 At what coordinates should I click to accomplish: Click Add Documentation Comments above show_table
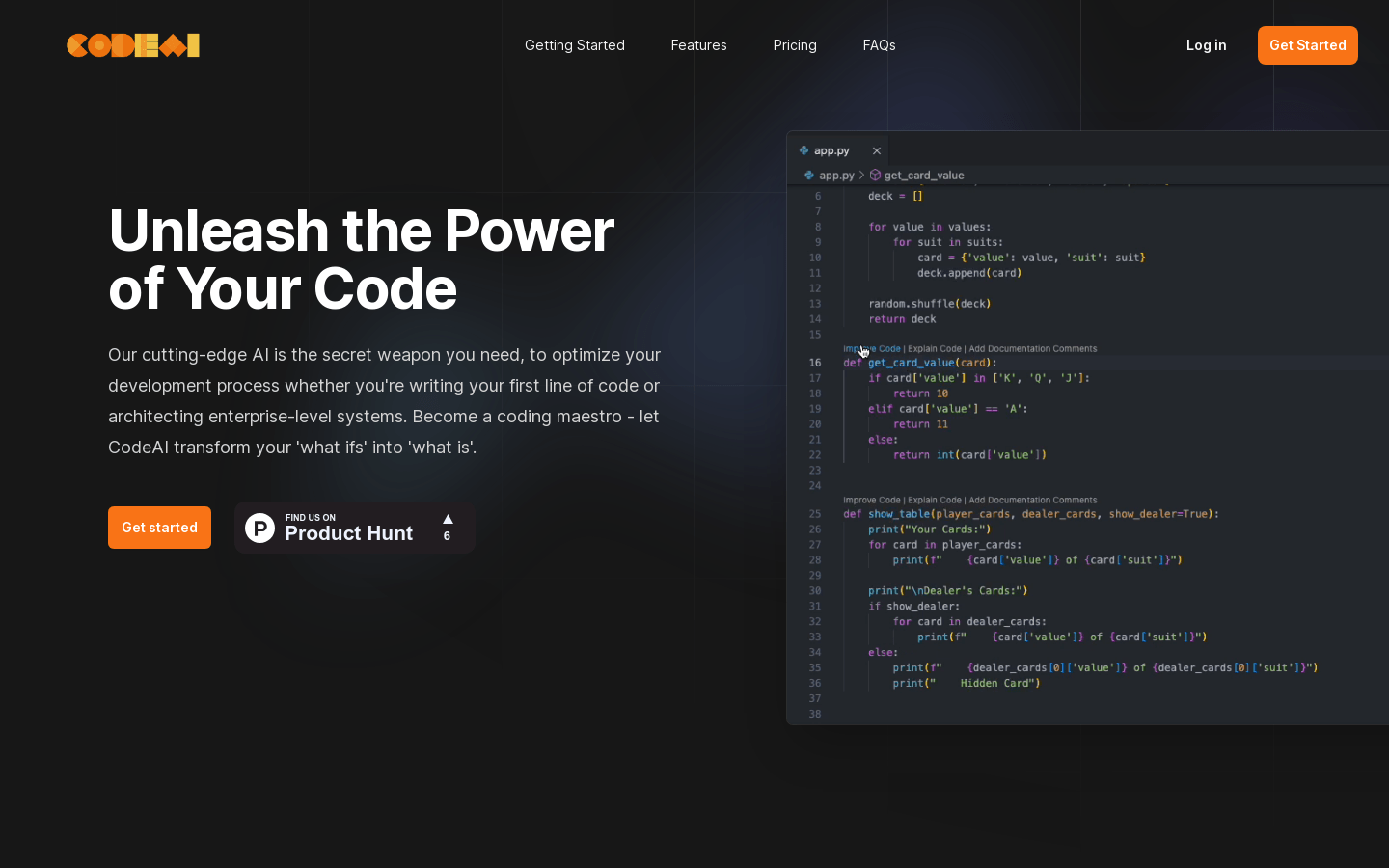coord(1032,500)
